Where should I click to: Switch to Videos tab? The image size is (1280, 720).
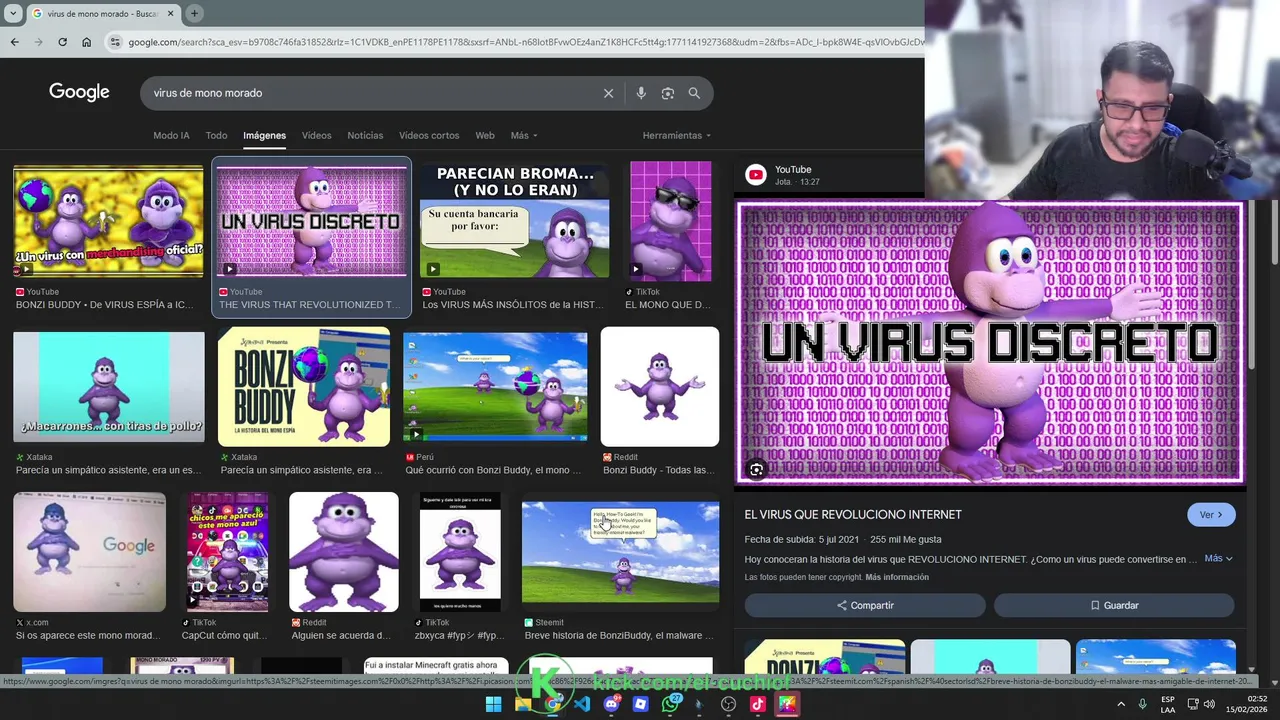tap(316, 135)
